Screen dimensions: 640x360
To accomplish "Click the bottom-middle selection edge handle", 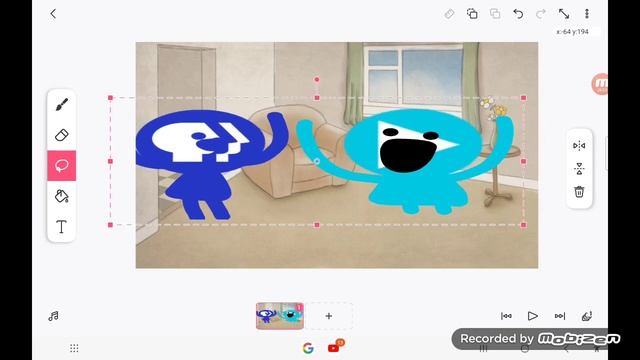I will 317,225.
